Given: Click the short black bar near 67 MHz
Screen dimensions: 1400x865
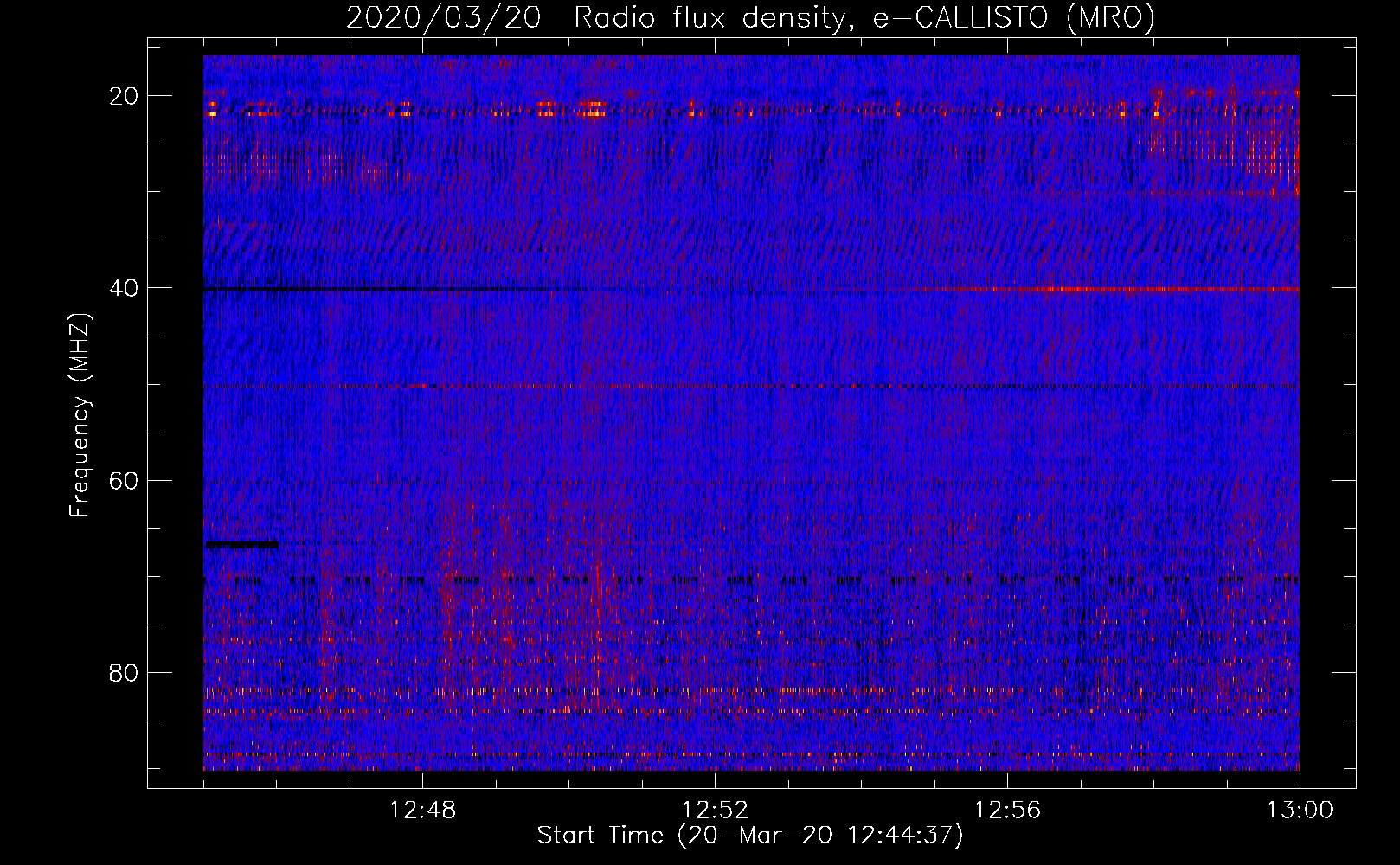Looking at the screenshot, I should (241, 544).
